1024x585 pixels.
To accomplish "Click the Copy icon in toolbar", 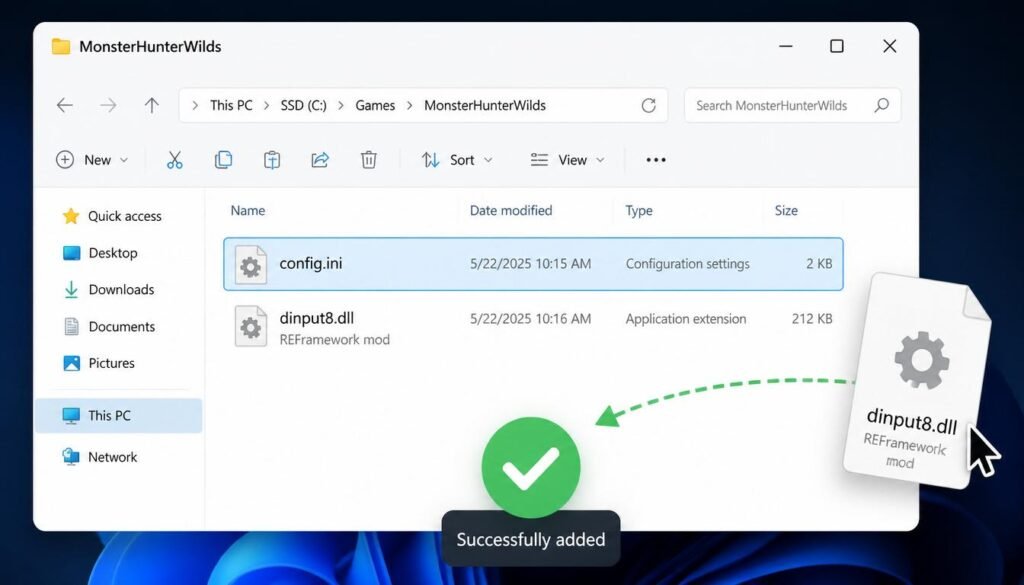I will pyautogui.click(x=223, y=160).
